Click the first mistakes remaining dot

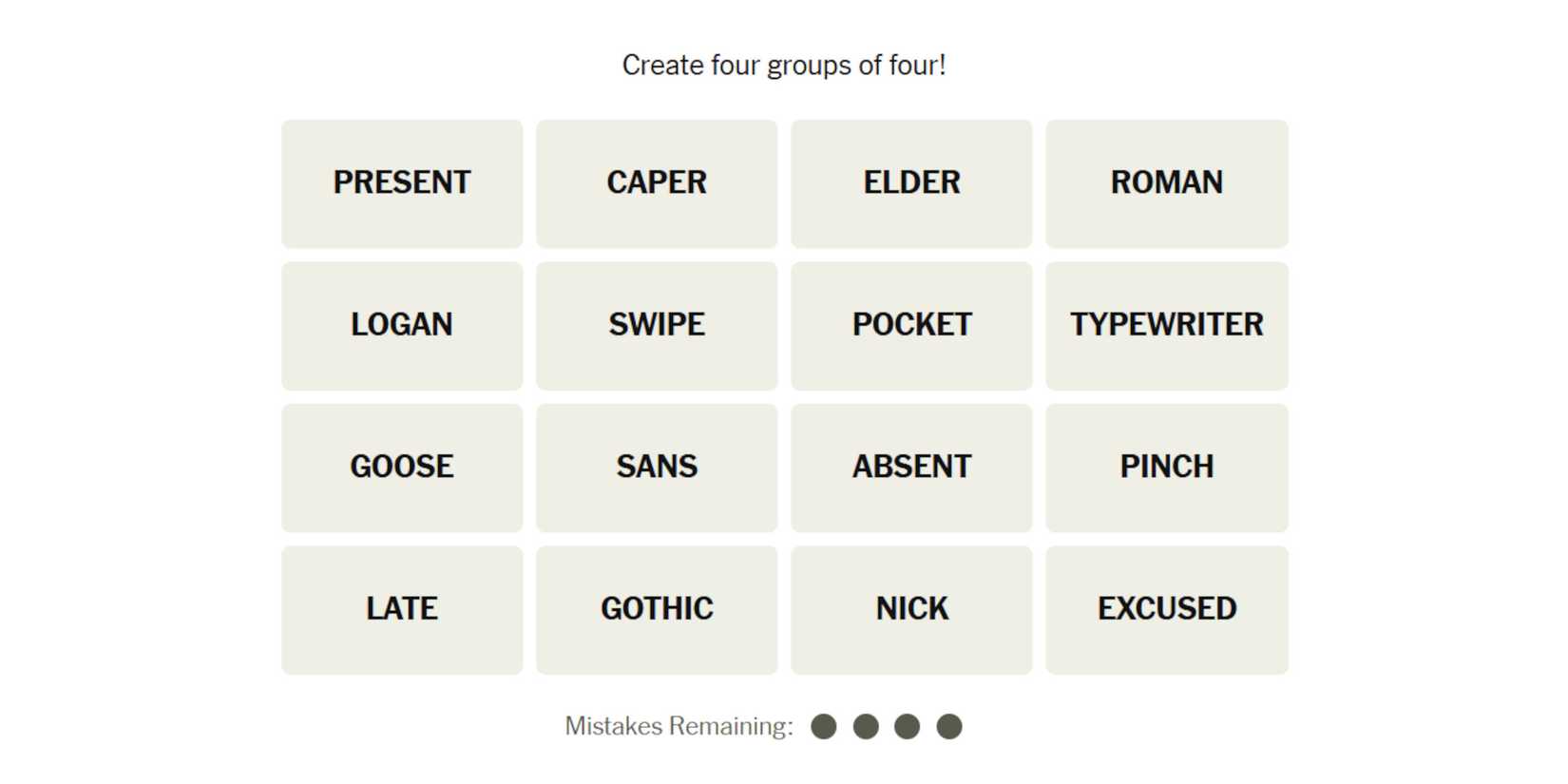(x=824, y=727)
